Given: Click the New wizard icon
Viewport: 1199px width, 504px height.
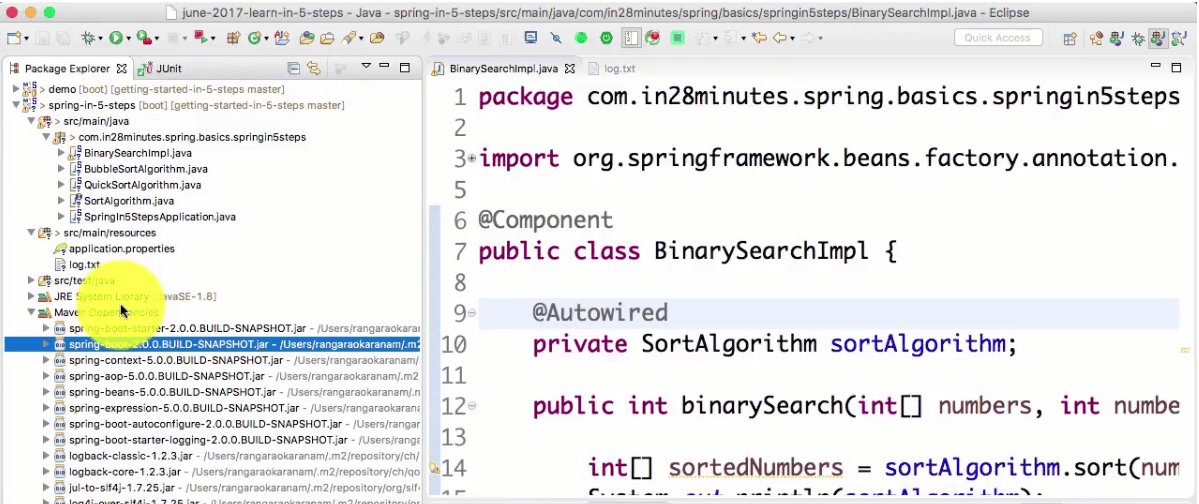Looking at the screenshot, I should tap(14, 37).
